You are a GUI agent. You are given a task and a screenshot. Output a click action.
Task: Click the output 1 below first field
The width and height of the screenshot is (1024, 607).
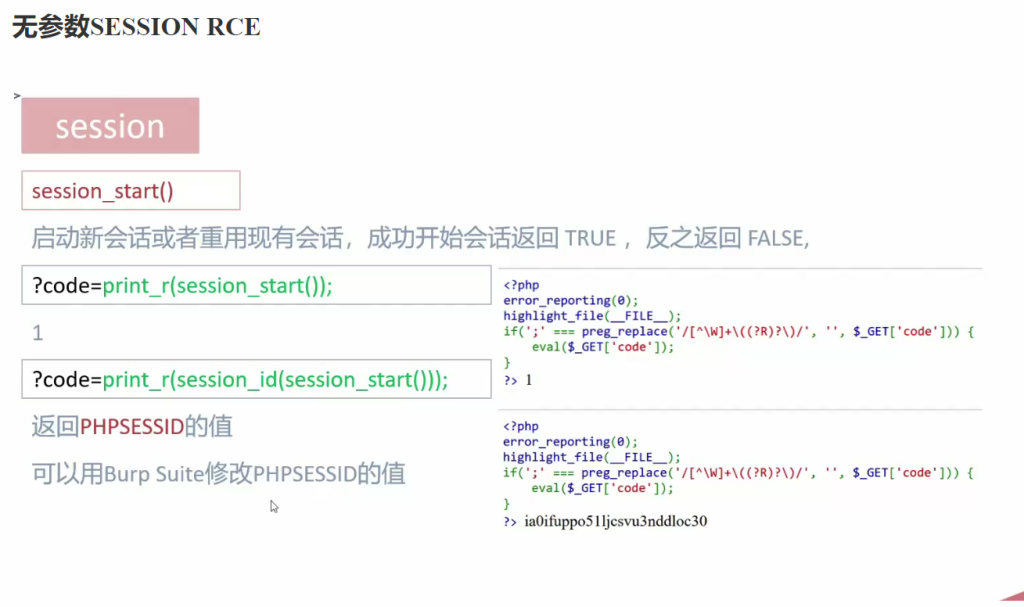tap(38, 333)
